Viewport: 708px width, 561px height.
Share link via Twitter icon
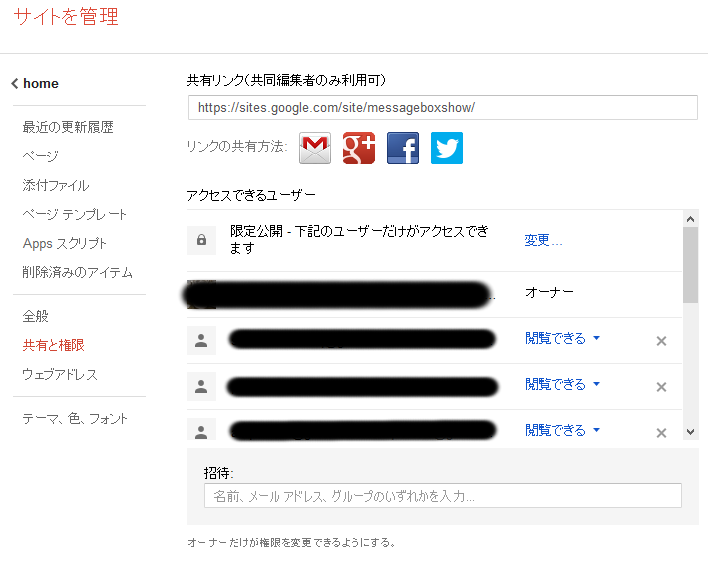[x=447, y=148]
